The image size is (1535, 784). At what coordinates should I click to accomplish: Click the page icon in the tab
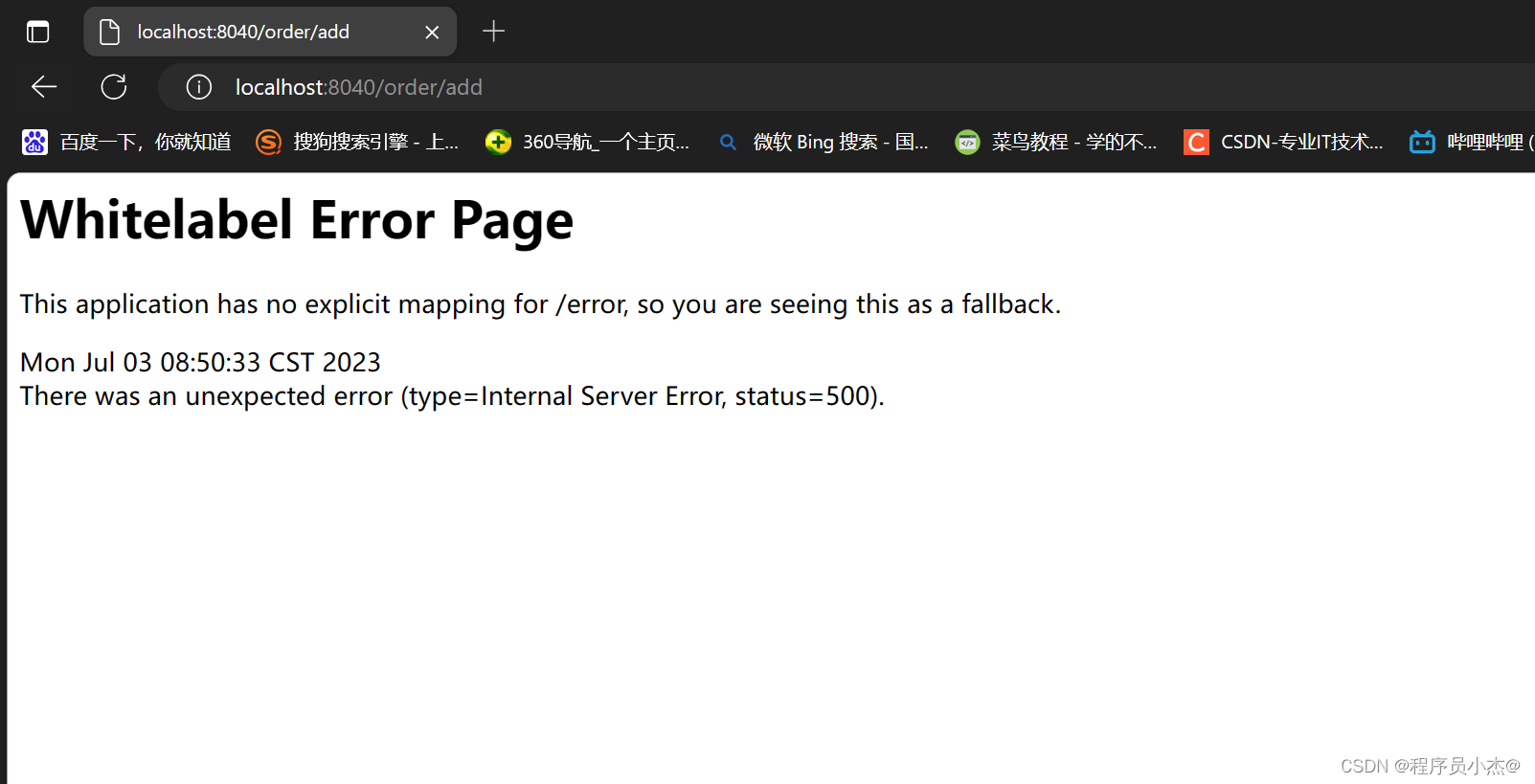(110, 32)
